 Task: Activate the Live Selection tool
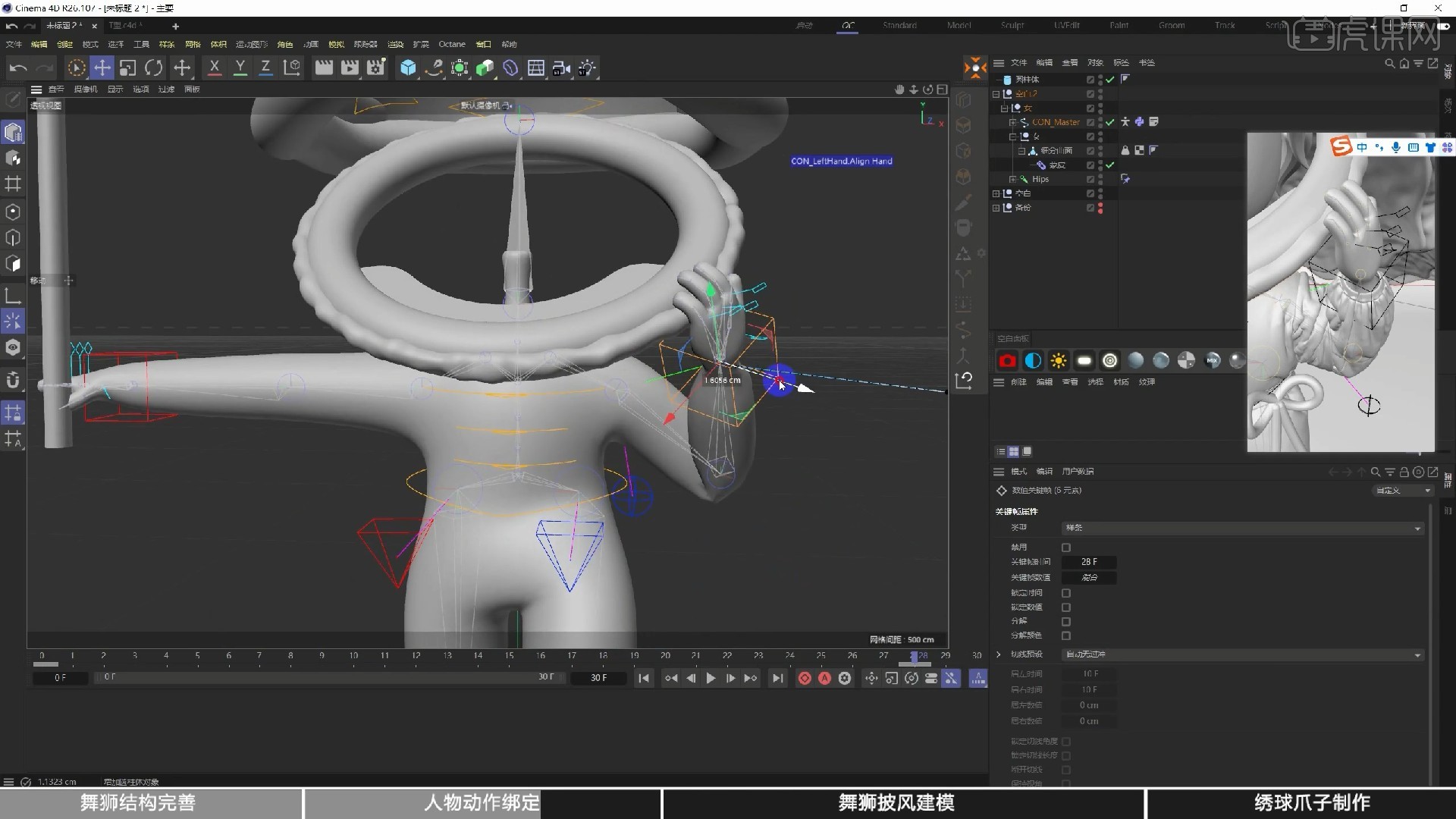[x=76, y=67]
